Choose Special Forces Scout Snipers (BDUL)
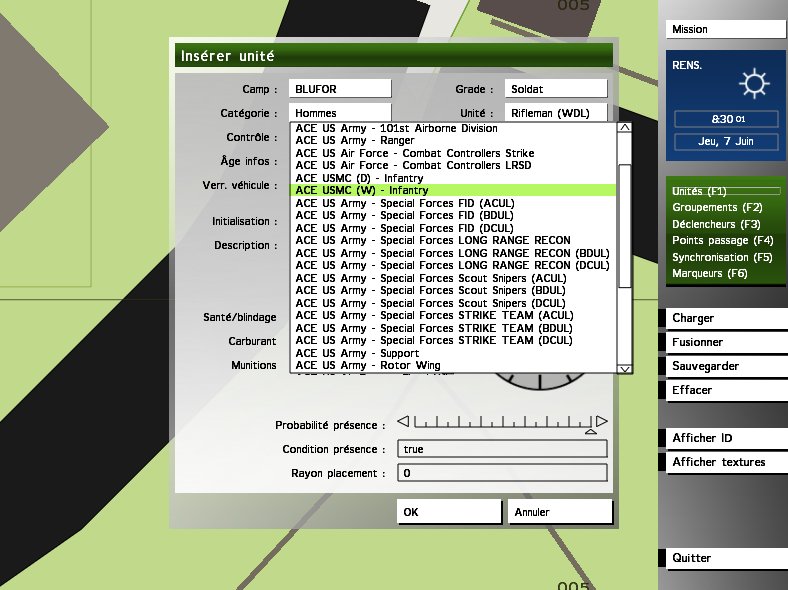 coord(453,290)
